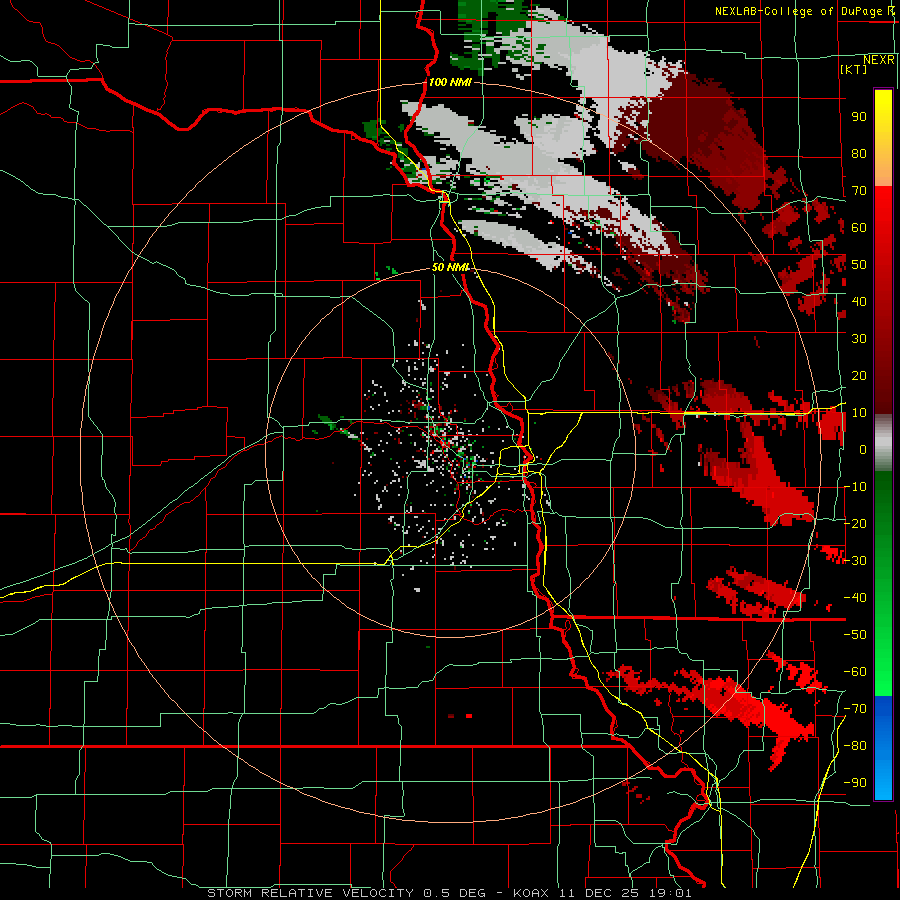Click the positive "50" scale value
This screenshot has width=900, height=900.
[x=859, y=265]
